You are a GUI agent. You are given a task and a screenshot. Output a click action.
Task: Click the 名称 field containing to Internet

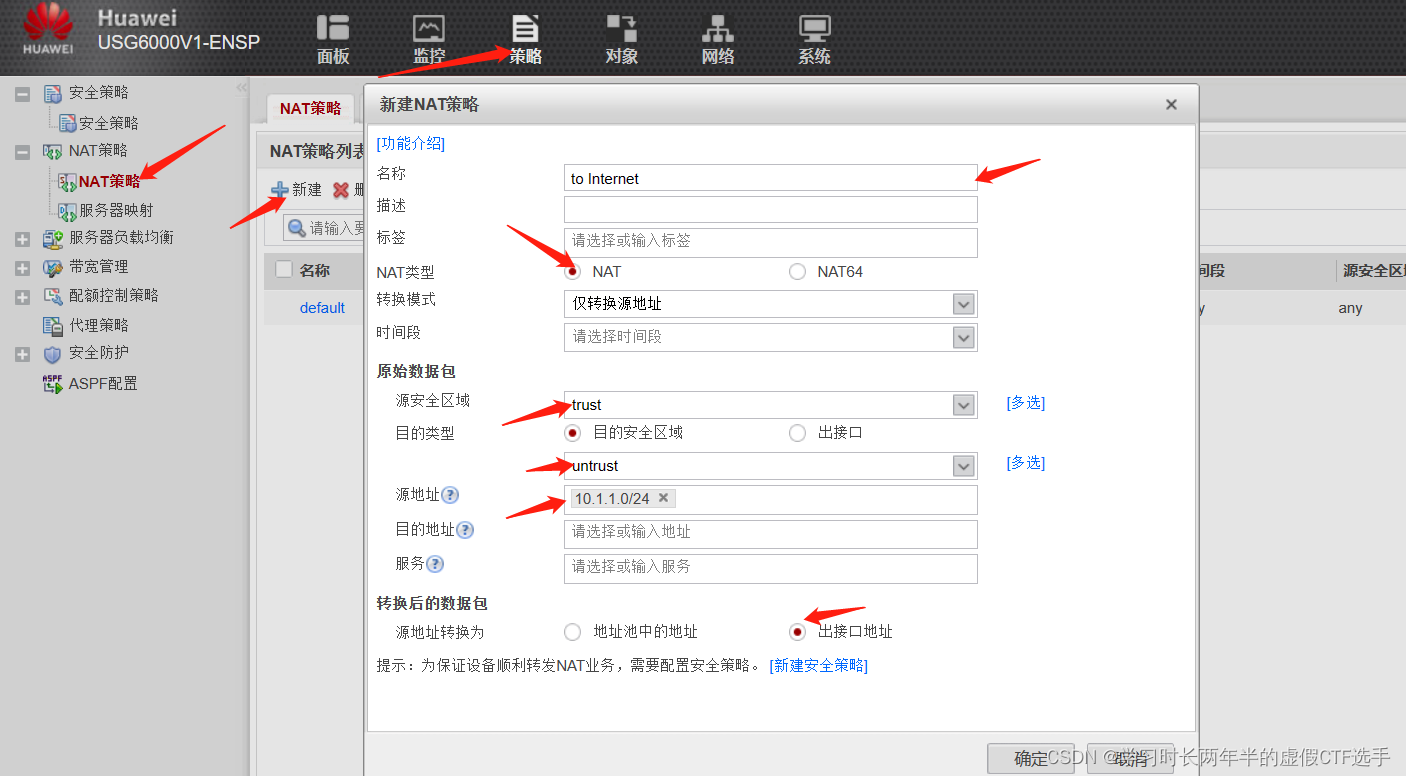770,178
